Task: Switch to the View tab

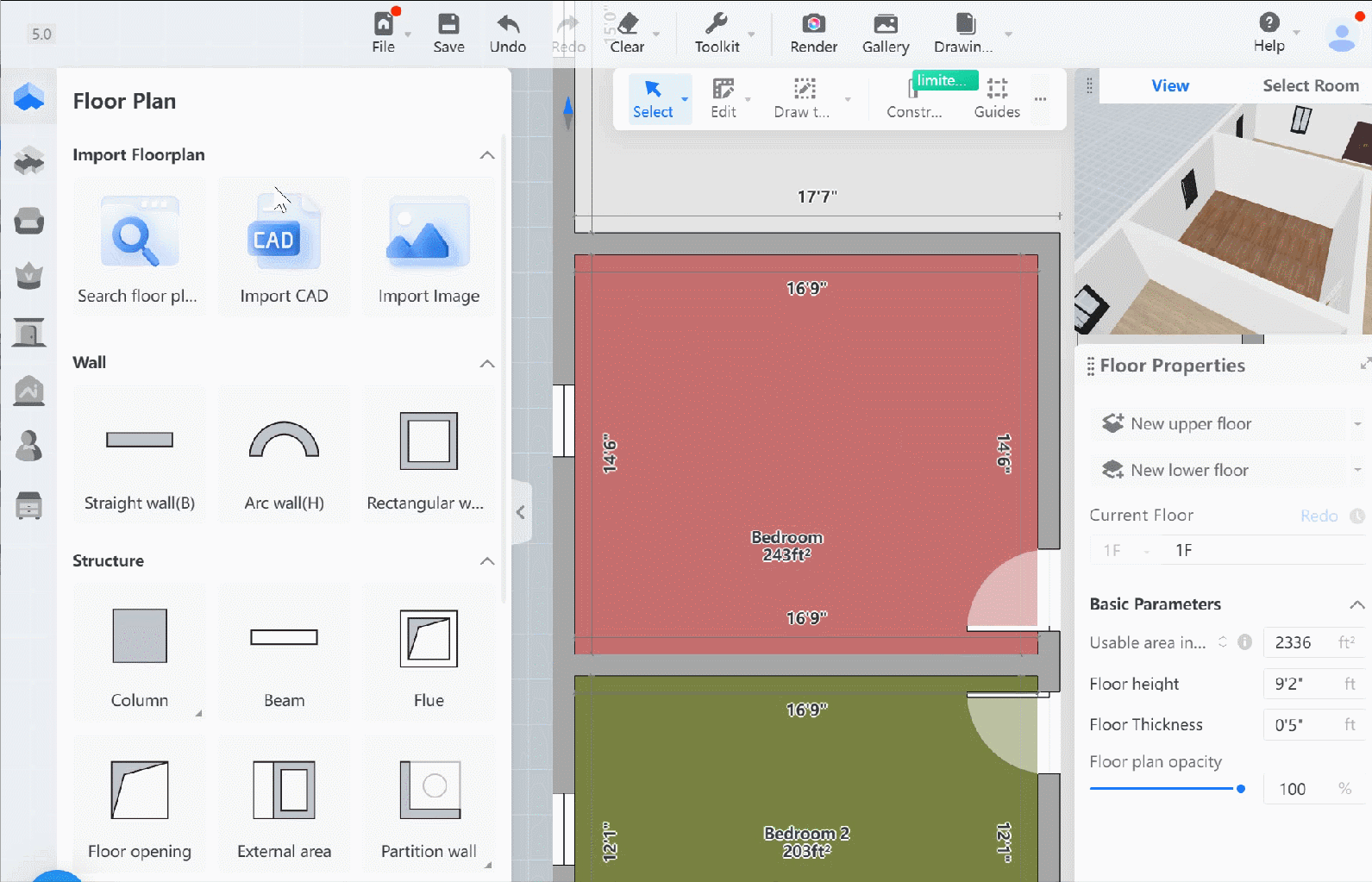Action: (x=1169, y=85)
